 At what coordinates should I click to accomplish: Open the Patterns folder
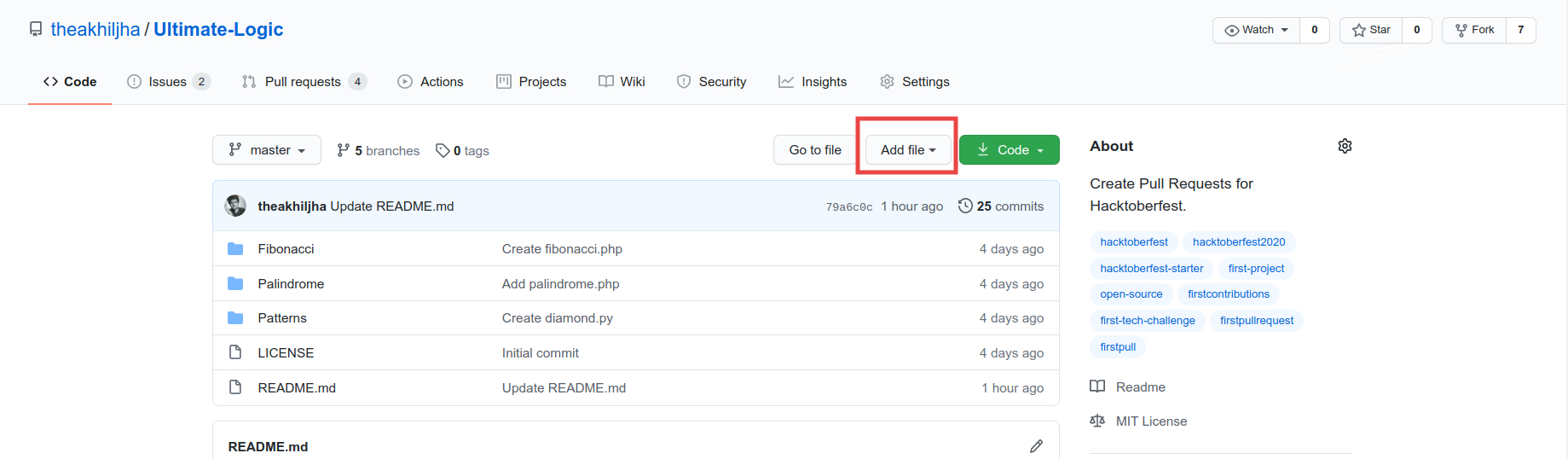(282, 318)
